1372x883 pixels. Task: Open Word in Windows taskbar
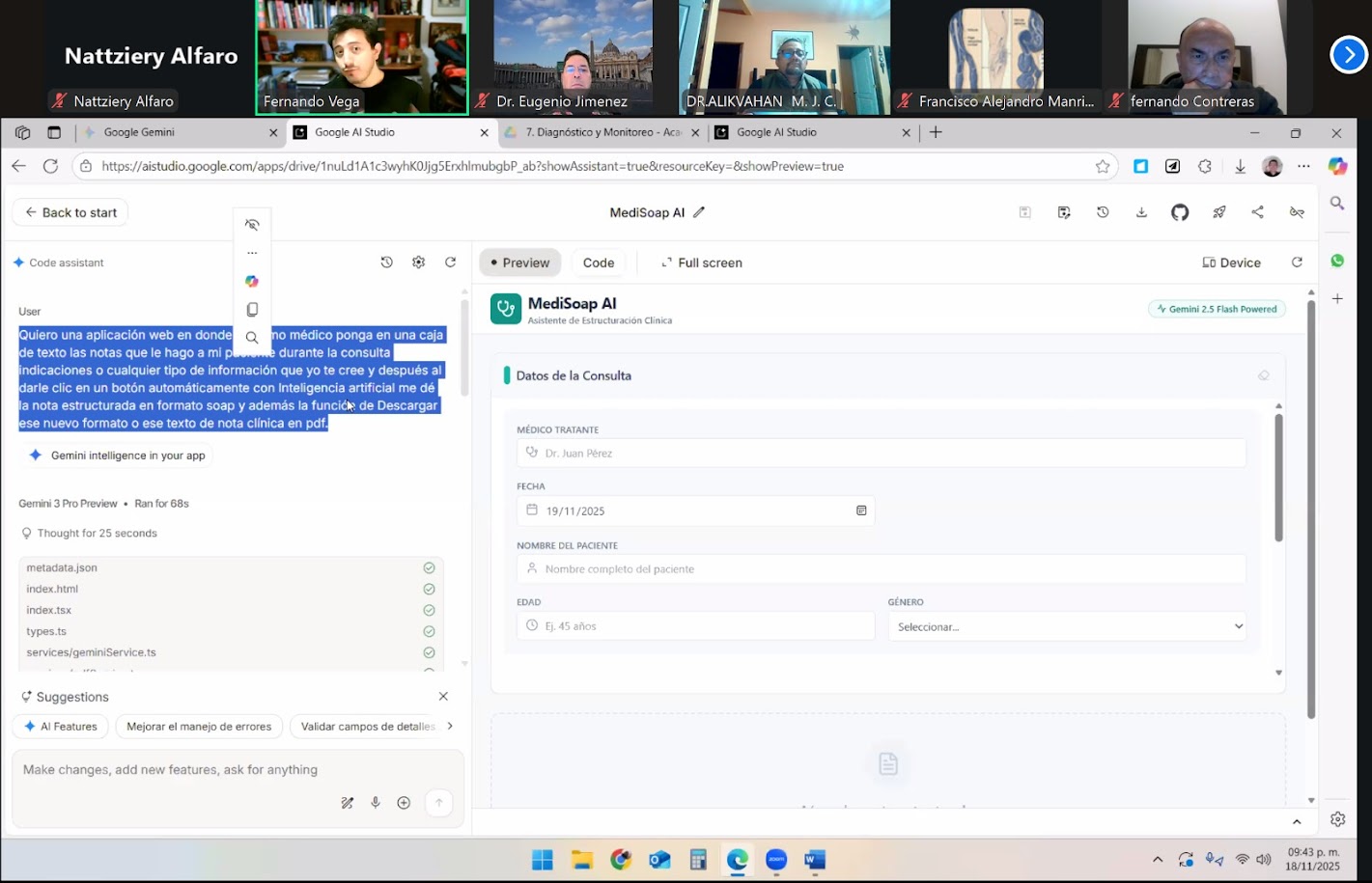(815, 860)
